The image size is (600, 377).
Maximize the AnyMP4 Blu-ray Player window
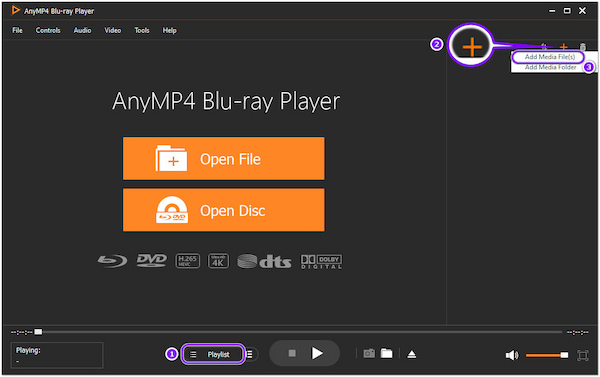coord(567,11)
